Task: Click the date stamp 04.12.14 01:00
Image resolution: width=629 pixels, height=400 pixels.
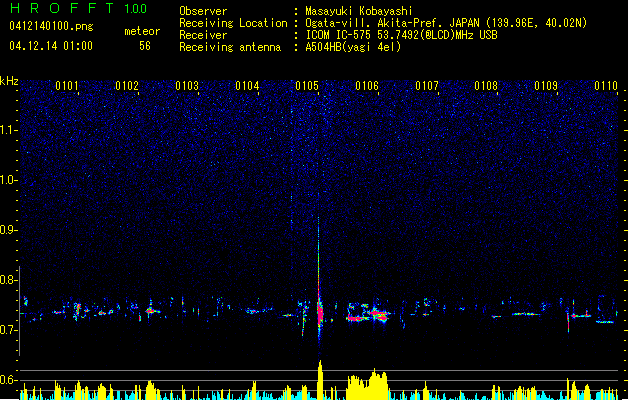Action: tap(51, 46)
